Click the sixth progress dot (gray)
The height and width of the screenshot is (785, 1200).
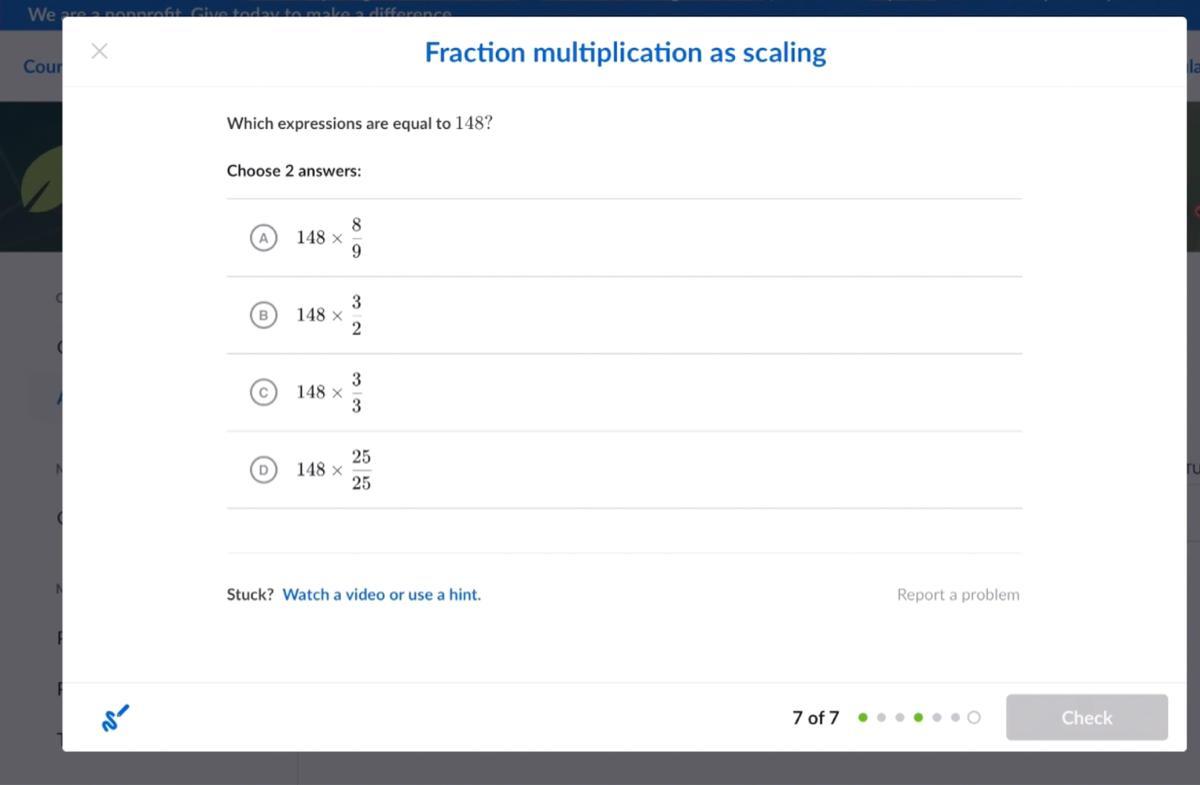tap(955, 717)
